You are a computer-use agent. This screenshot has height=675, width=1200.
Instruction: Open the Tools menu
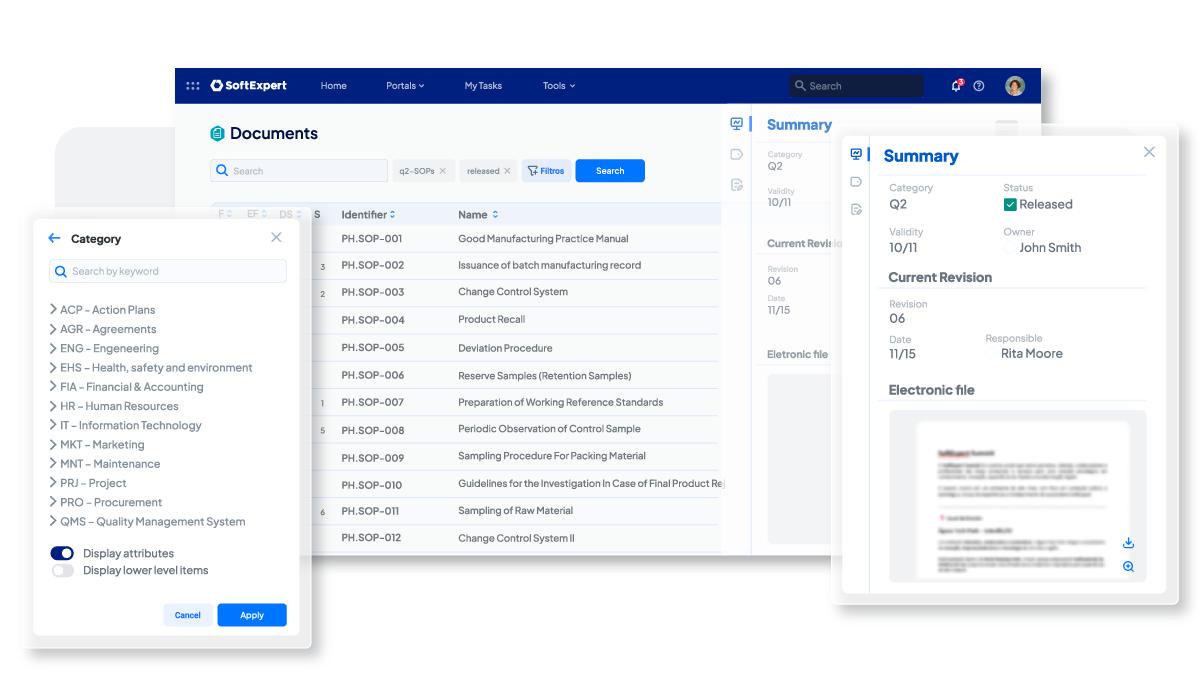click(x=556, y=85)
